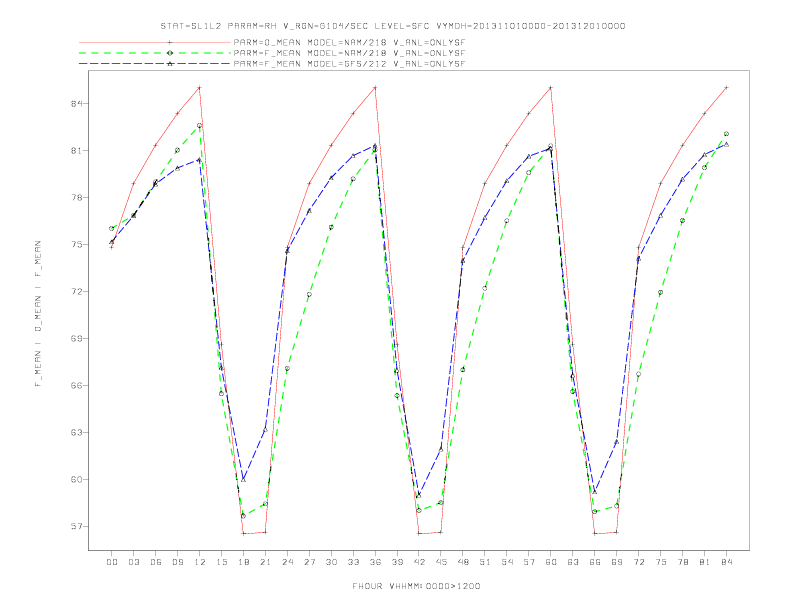This screenshot has width=792, height=612.
Task: Click the blue dashed legend line sample
Action: click(155, 64)
